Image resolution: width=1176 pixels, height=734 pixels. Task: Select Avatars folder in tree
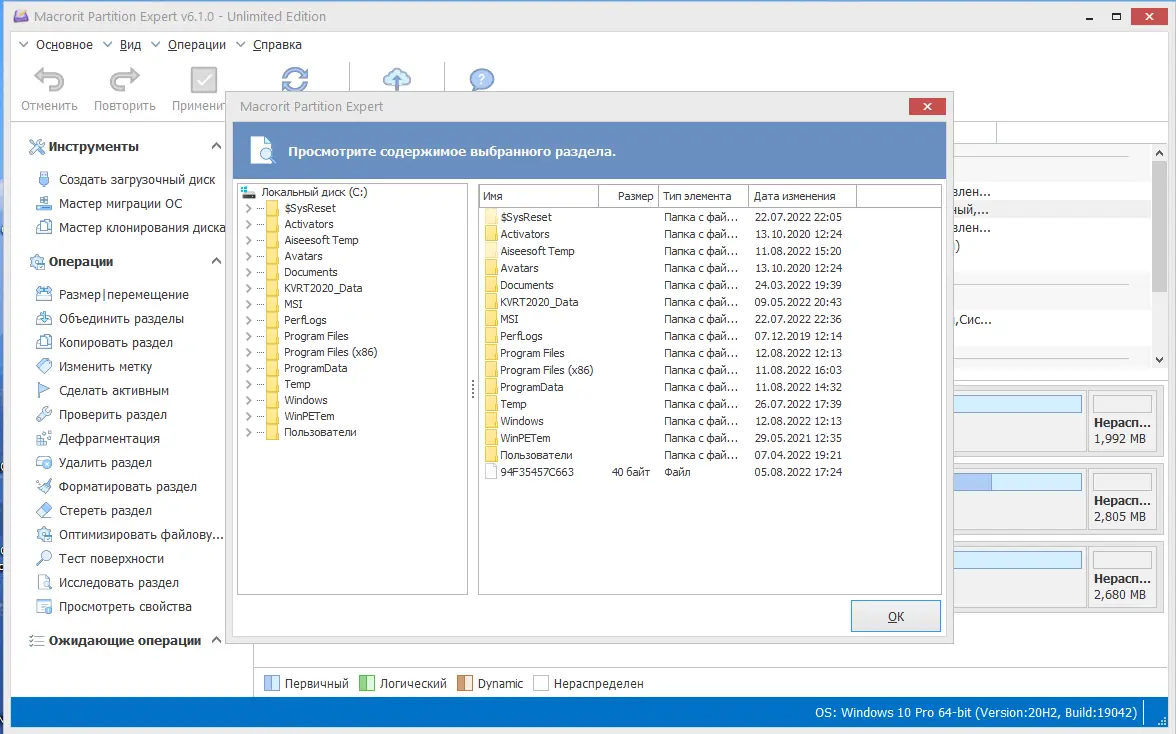point(303,256)
